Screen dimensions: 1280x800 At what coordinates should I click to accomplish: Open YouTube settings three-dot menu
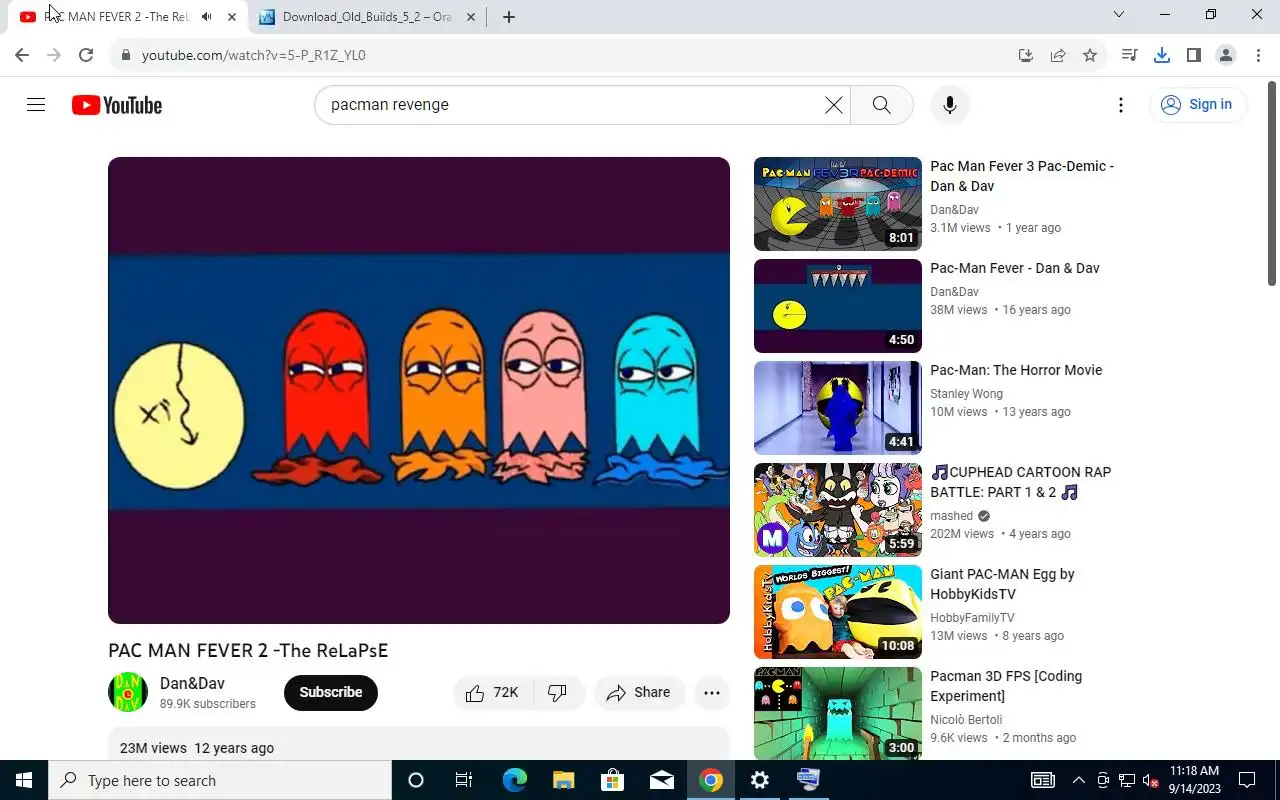[x=1121, y=105]
